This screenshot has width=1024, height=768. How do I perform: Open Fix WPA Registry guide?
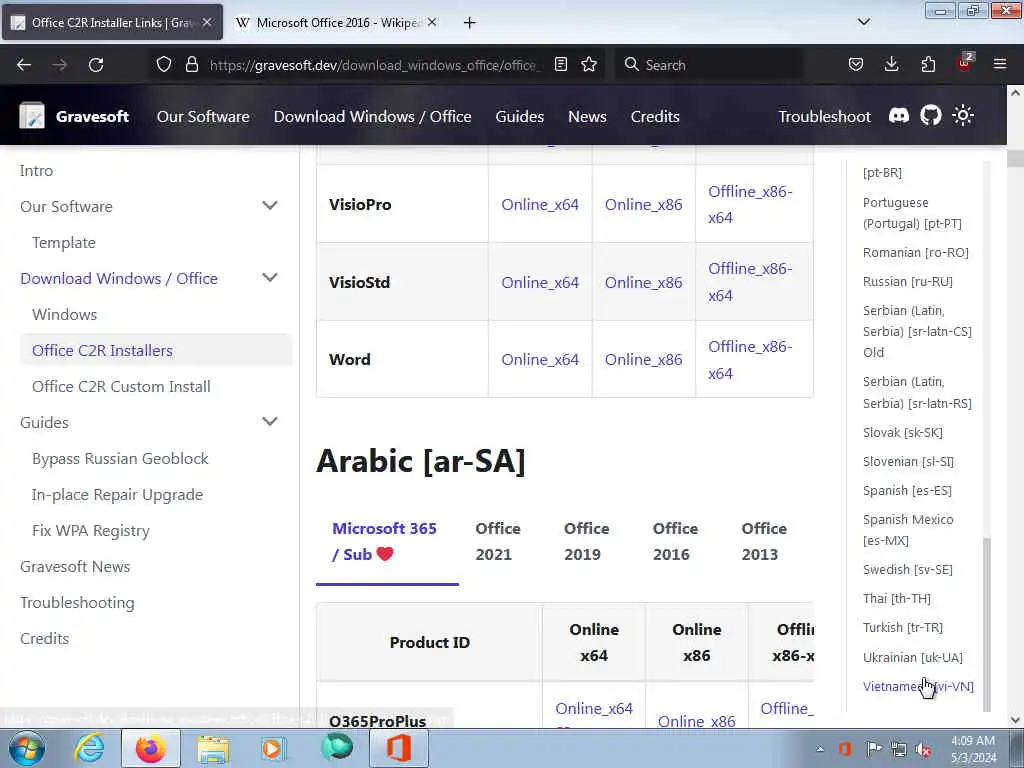coord(91,530)
